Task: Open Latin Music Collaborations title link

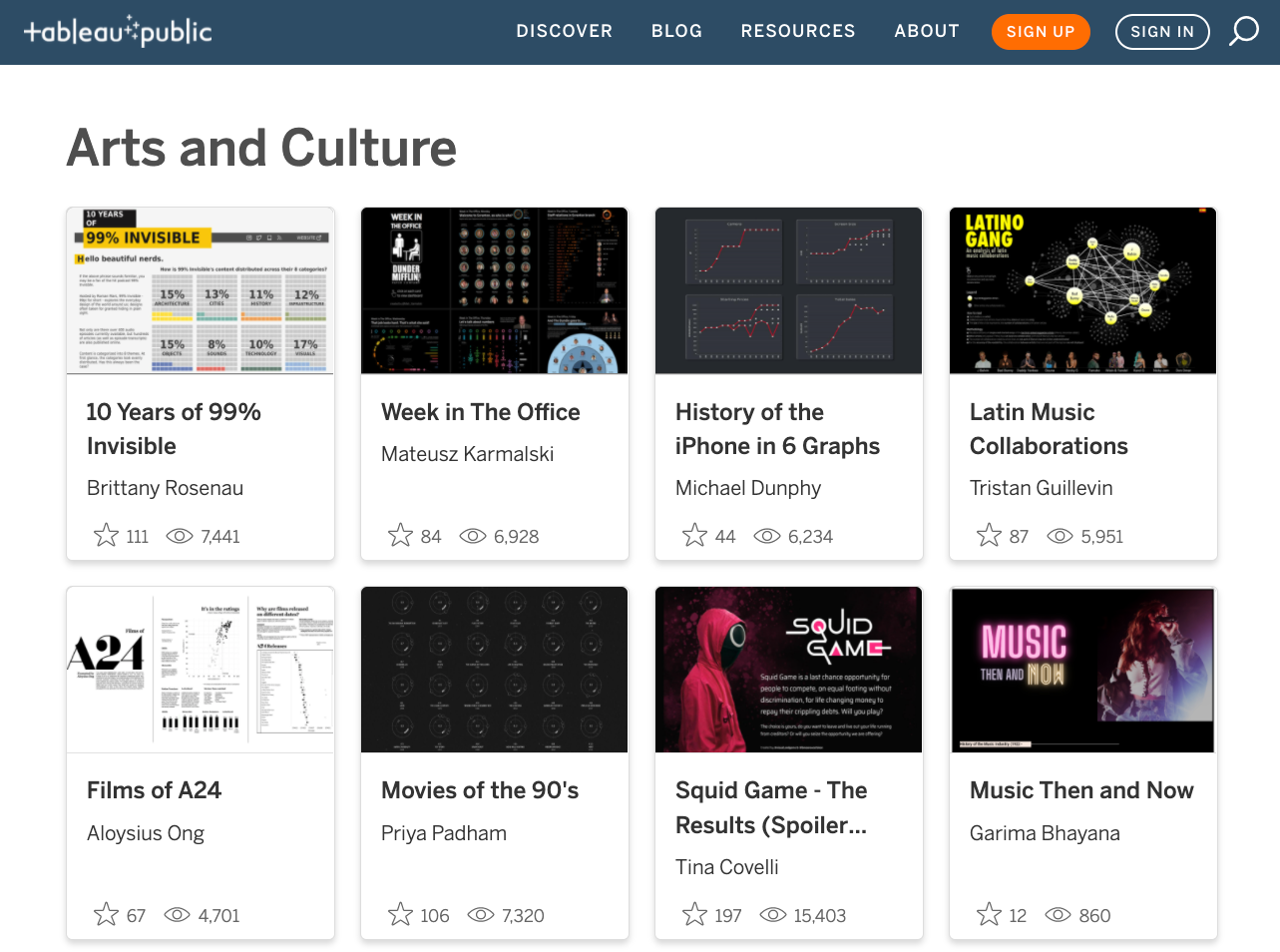Action: coord(1049,429)
